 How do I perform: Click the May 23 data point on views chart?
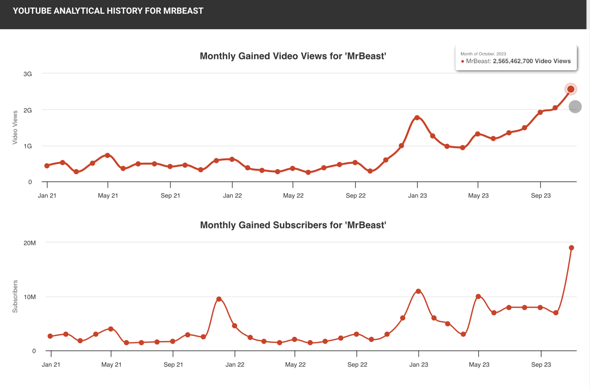(x=478, y=134)
